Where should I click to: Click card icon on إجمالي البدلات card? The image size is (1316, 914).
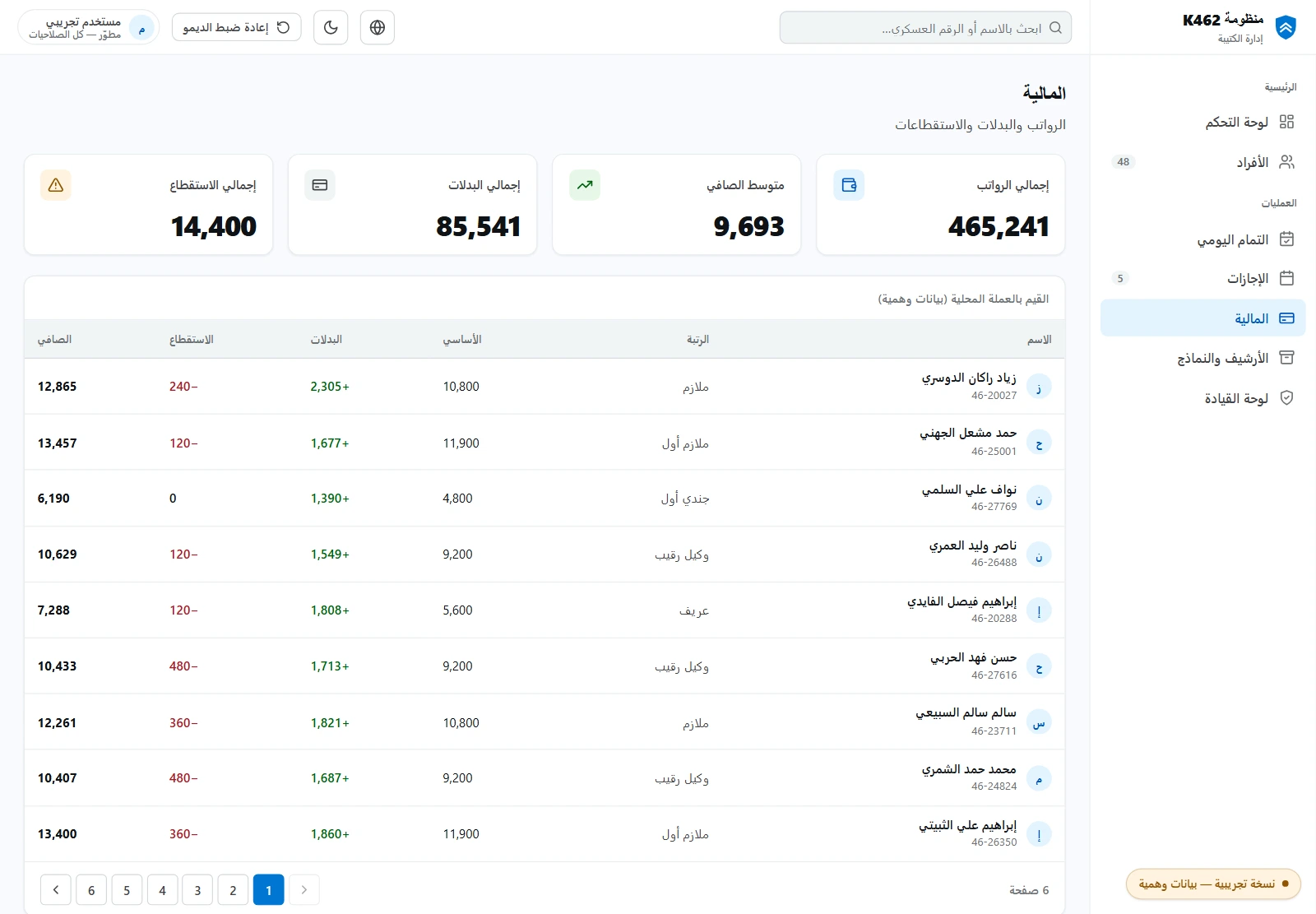[320, 185]
